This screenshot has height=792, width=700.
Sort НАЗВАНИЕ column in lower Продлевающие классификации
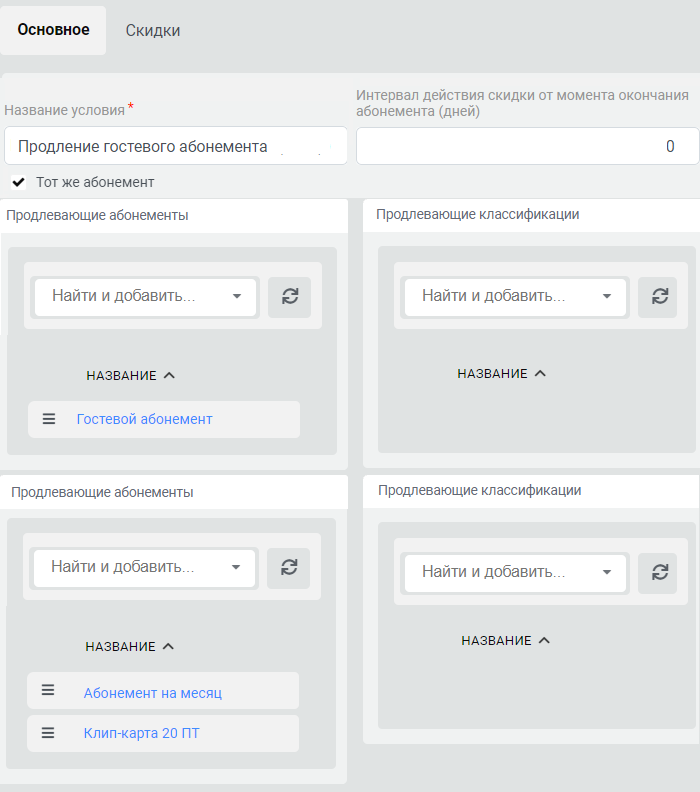[x=506, y=640]
